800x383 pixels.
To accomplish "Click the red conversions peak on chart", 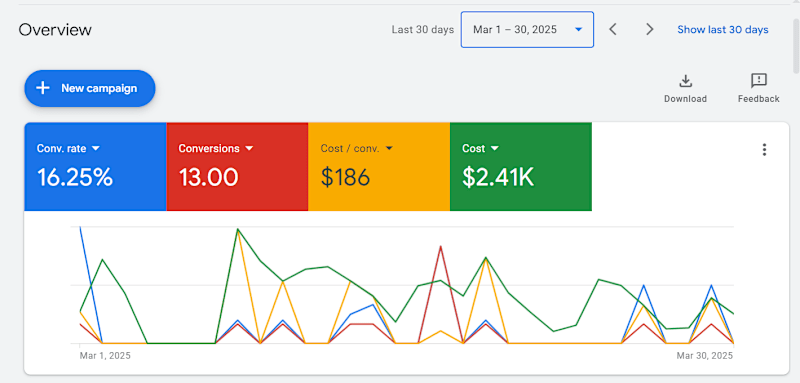I will (440, 247).
